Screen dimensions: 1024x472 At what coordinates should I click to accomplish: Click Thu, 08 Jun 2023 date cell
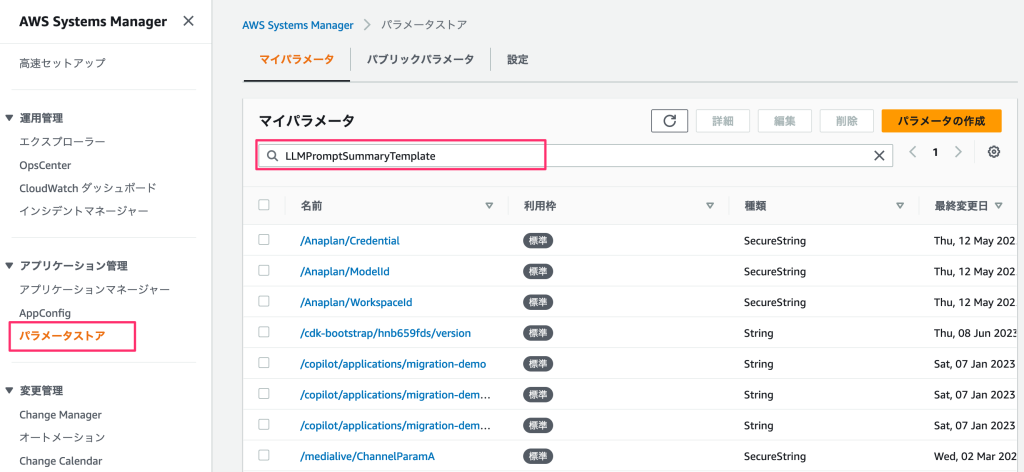(976, 333)
